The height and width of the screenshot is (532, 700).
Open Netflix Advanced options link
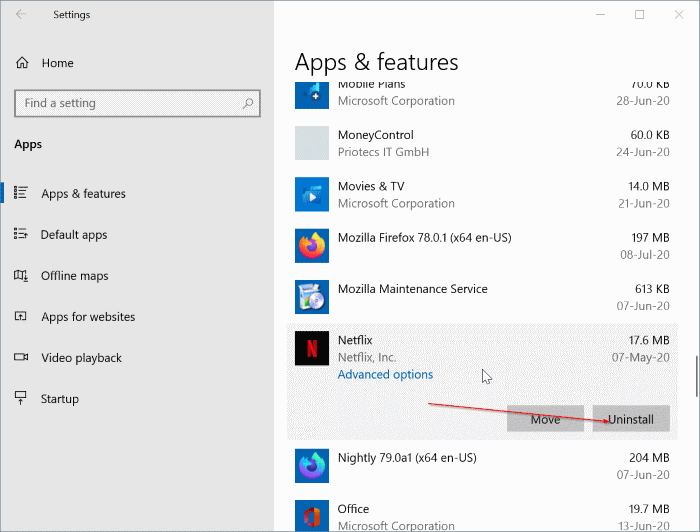tap(385, 374)
